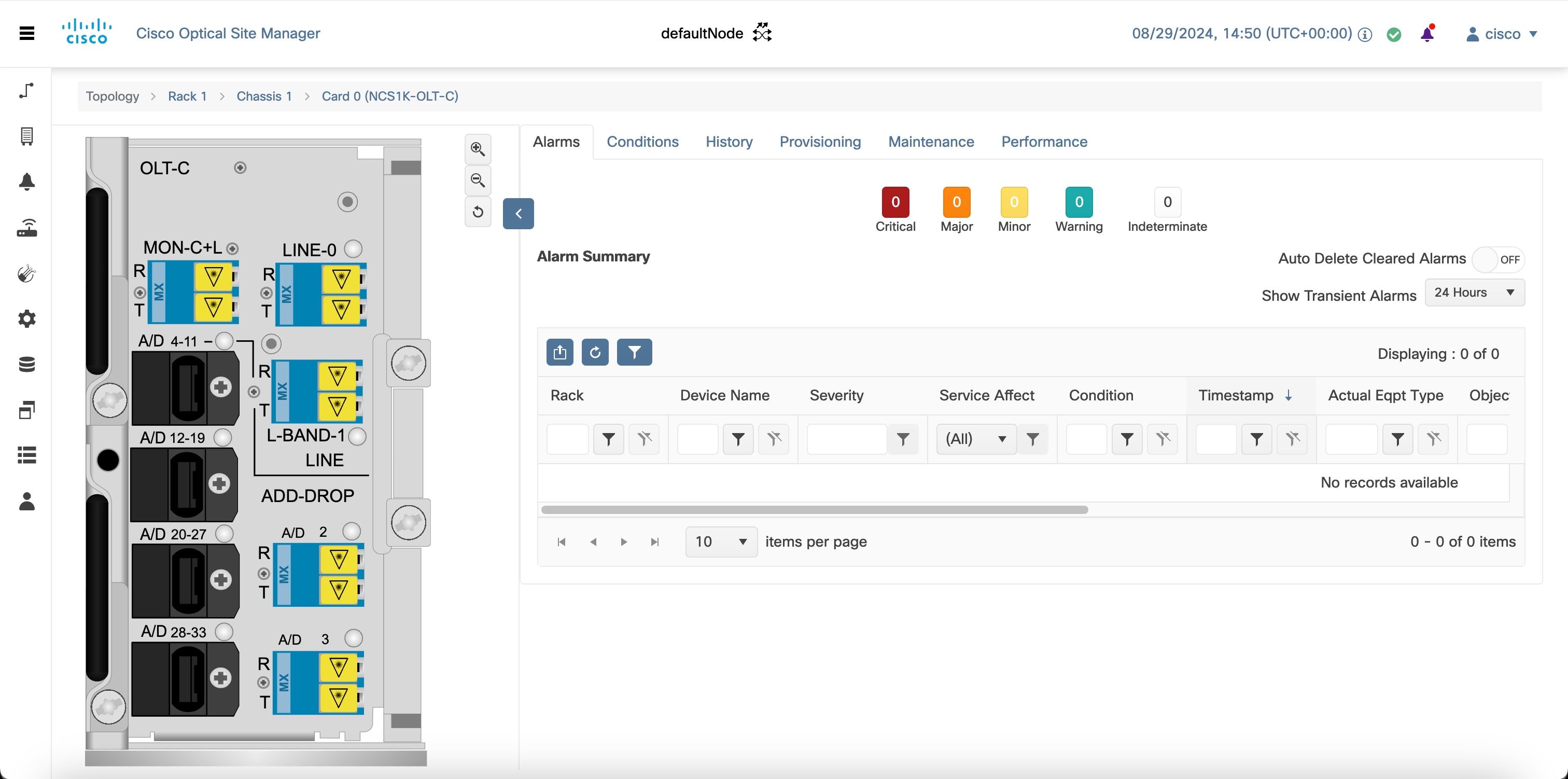Open the cisco user dropdown
This screenshot has height=779, width=1568.
point(1502,34)
